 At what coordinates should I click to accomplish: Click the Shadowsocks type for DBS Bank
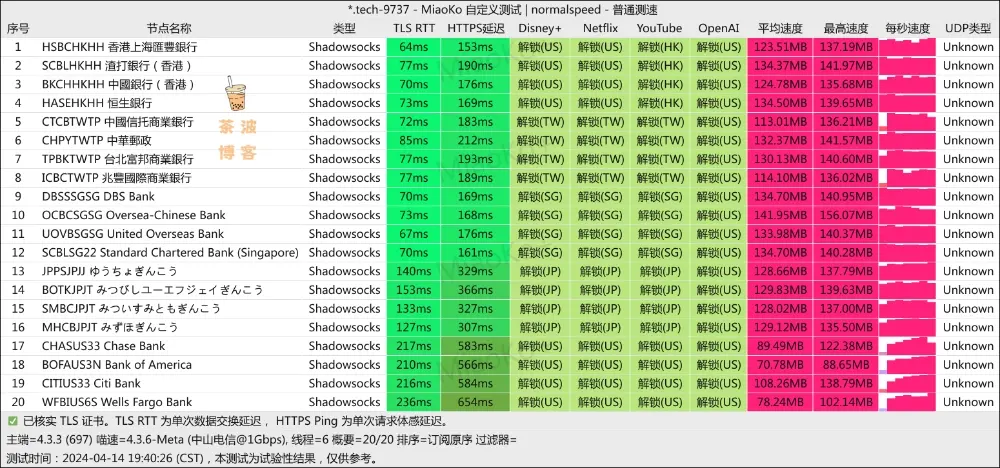click(x=344, y=196)
